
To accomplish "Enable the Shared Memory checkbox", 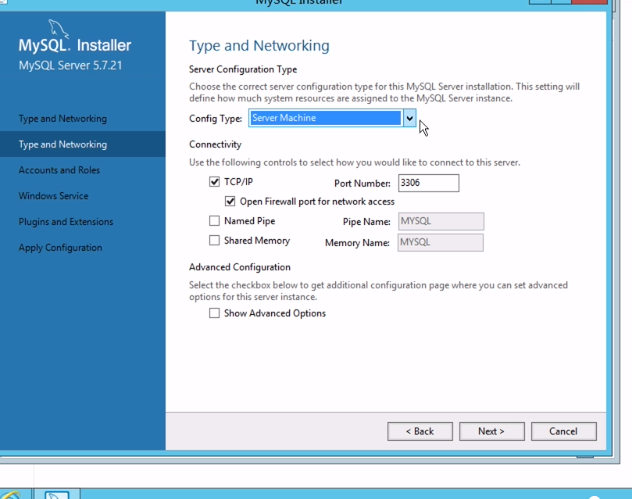I will [x=214, y=241].
